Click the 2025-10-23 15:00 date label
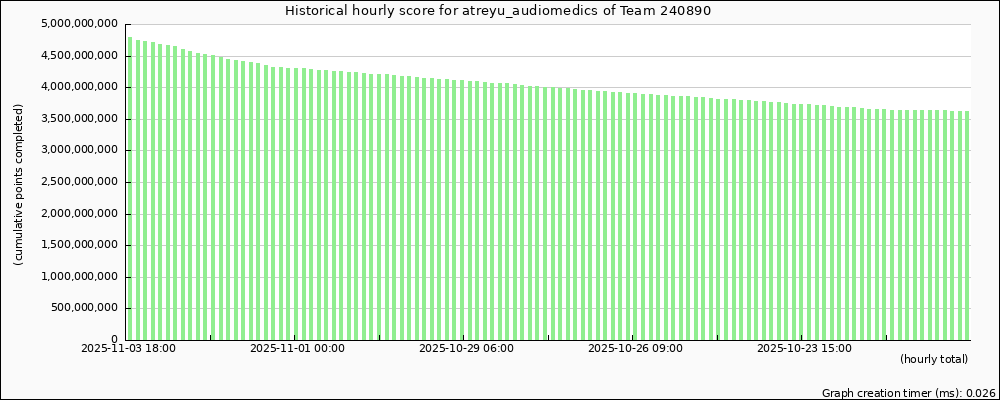This screenshot has width=1000, height=400. [x=805, y=349]
